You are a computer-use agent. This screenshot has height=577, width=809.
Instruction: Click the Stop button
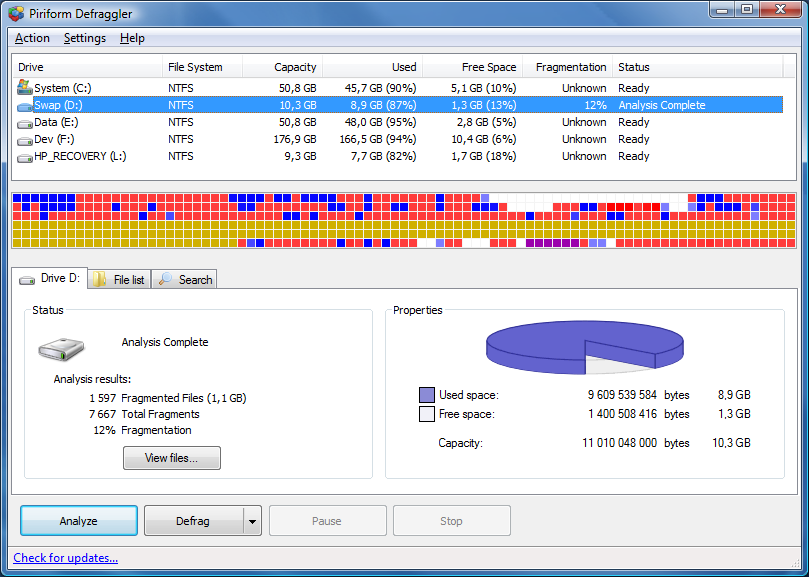(452, 521)
